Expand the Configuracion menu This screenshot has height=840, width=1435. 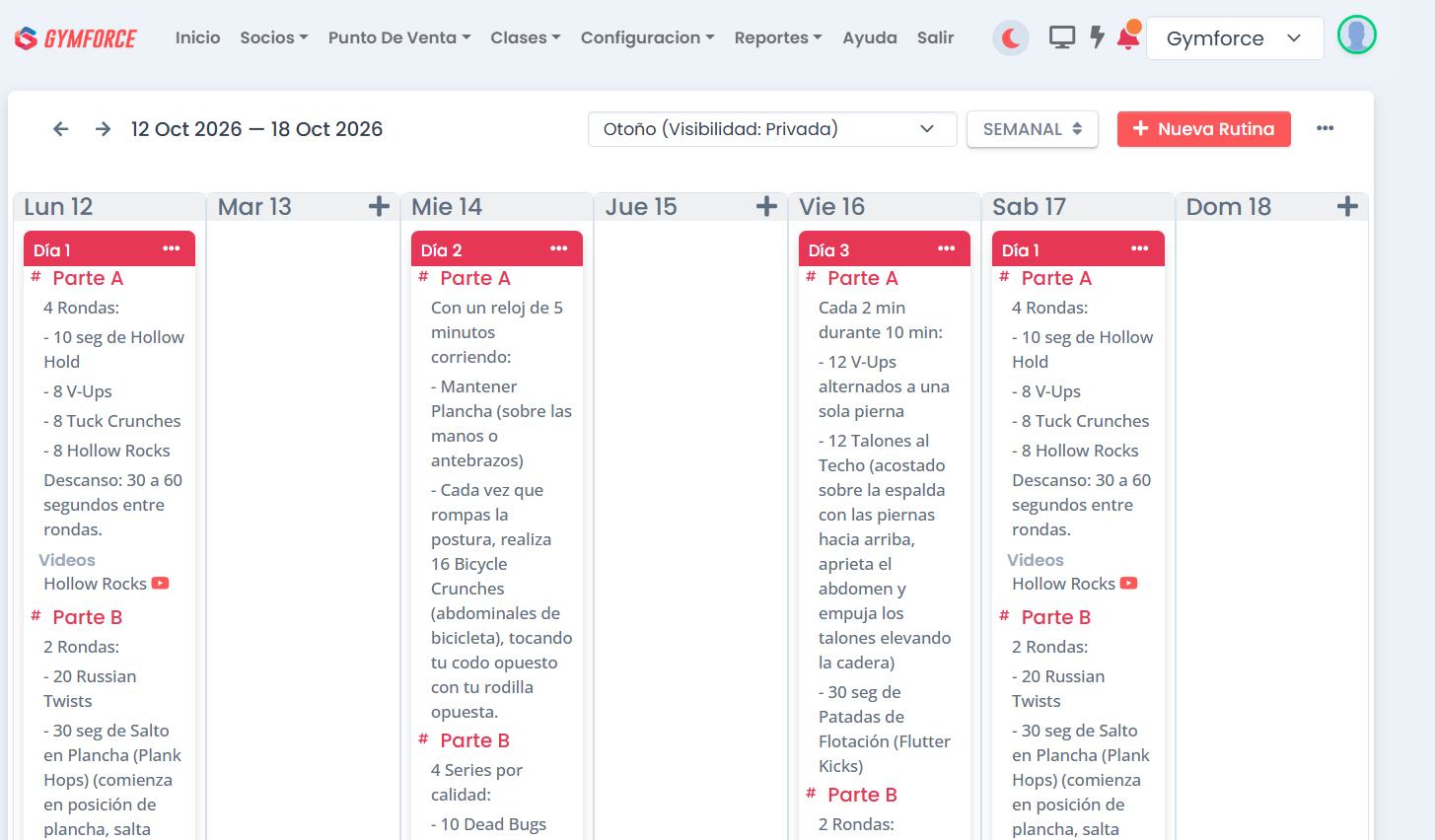click(x=647, y=37)
